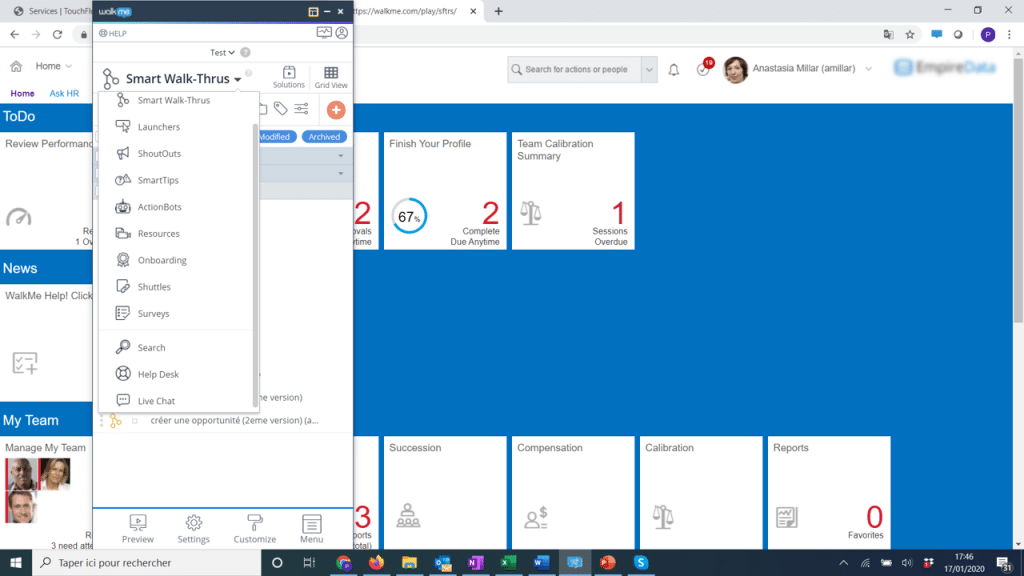Click the Shuttles icon in menu
Screen dimensions: 1024x576
[123, 286]
